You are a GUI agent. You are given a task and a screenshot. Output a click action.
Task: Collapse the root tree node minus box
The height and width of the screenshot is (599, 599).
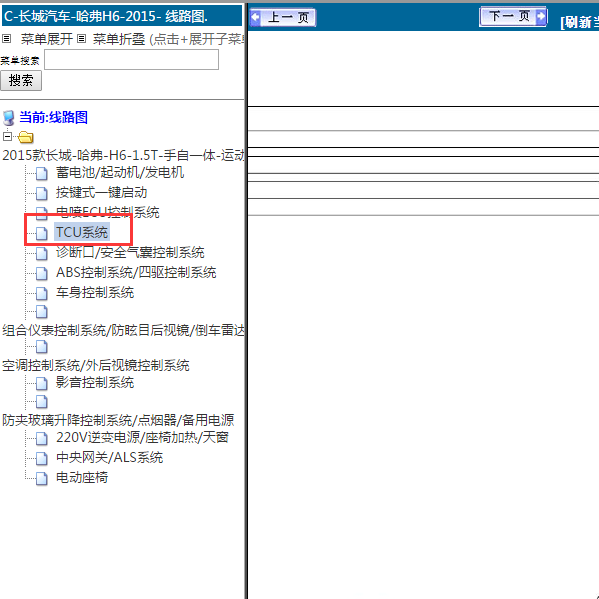tap(7, 136)
